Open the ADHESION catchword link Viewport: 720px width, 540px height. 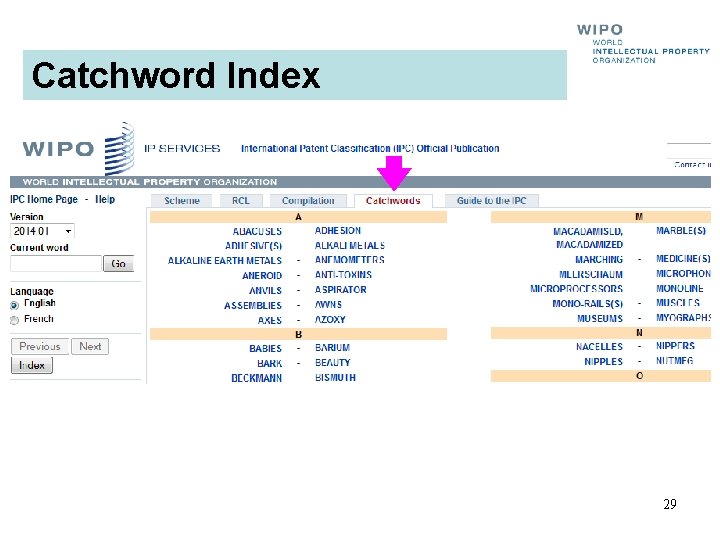(x=338, y=231)
